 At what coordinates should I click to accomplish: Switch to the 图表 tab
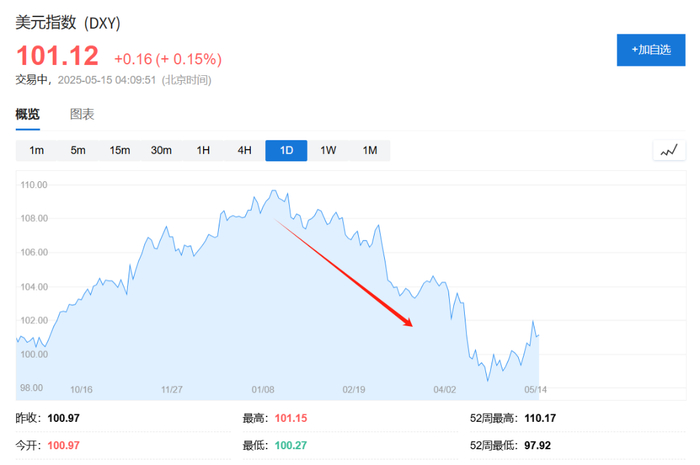[82, 114]
